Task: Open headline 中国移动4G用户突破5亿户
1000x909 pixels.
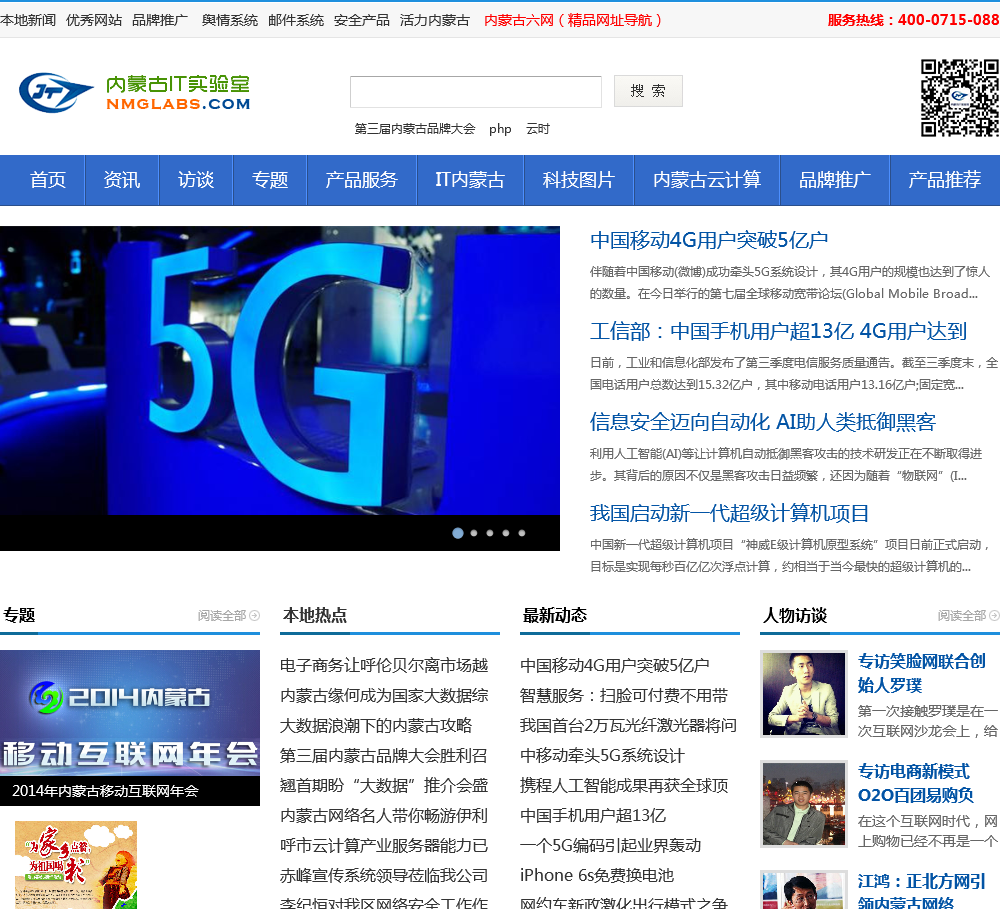Action: (709, 240)
